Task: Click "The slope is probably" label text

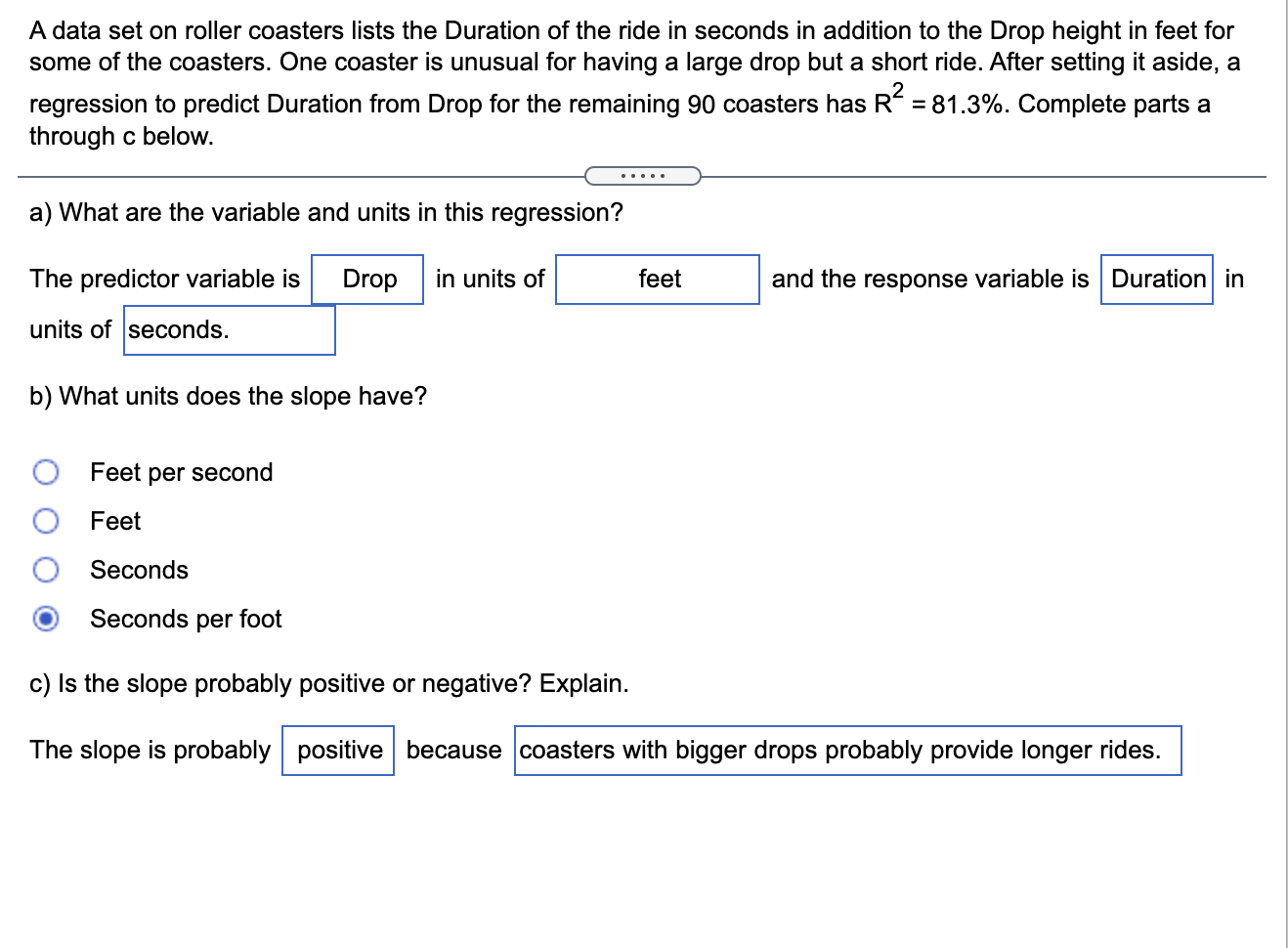Action: point(149,751)
